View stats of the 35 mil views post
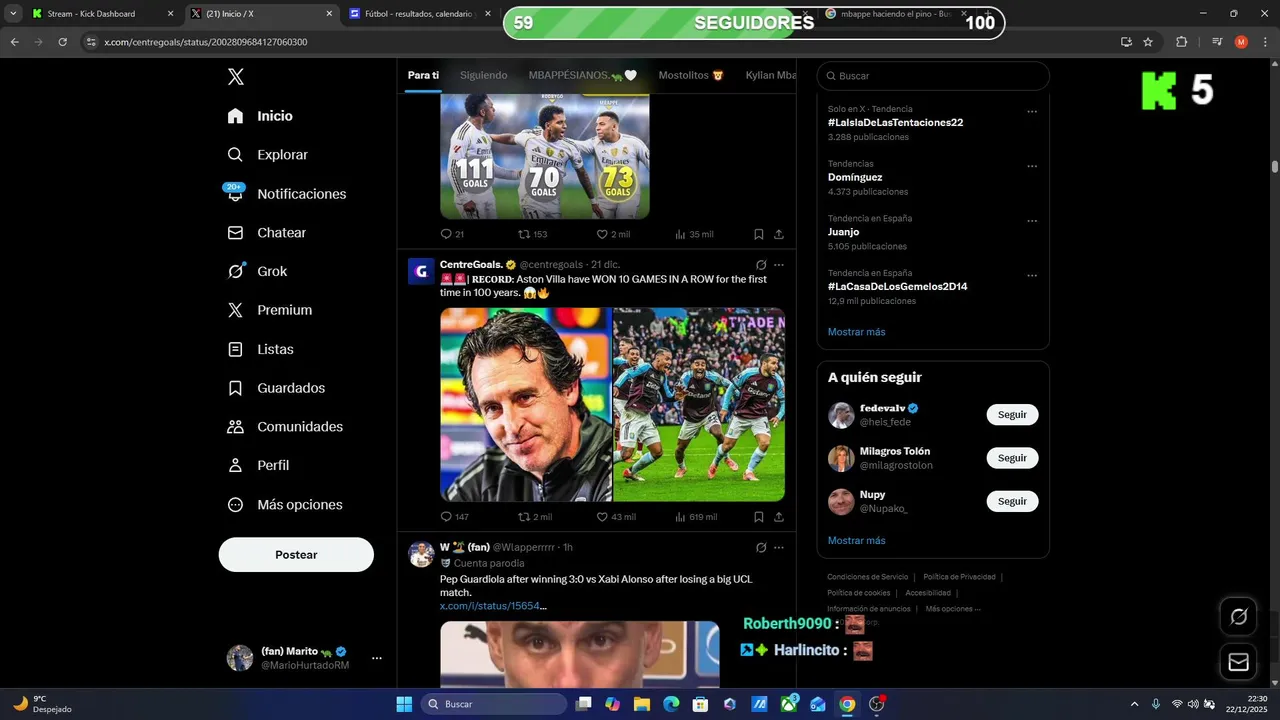This screenshot has width=1280, height=720. pos(694,234)
